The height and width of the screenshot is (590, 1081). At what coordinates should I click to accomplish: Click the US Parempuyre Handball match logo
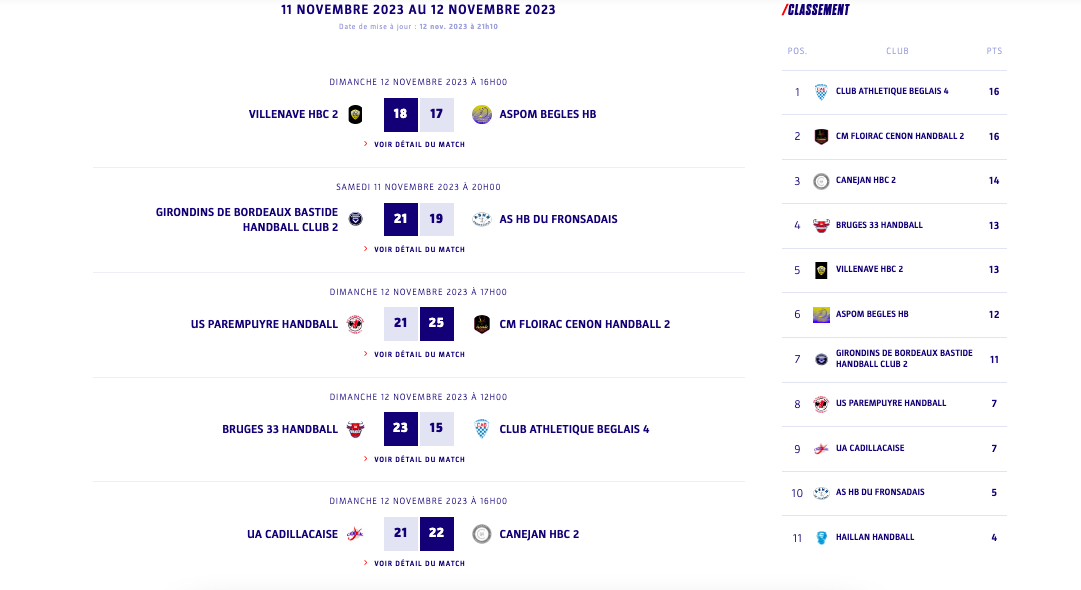(355, 324)
